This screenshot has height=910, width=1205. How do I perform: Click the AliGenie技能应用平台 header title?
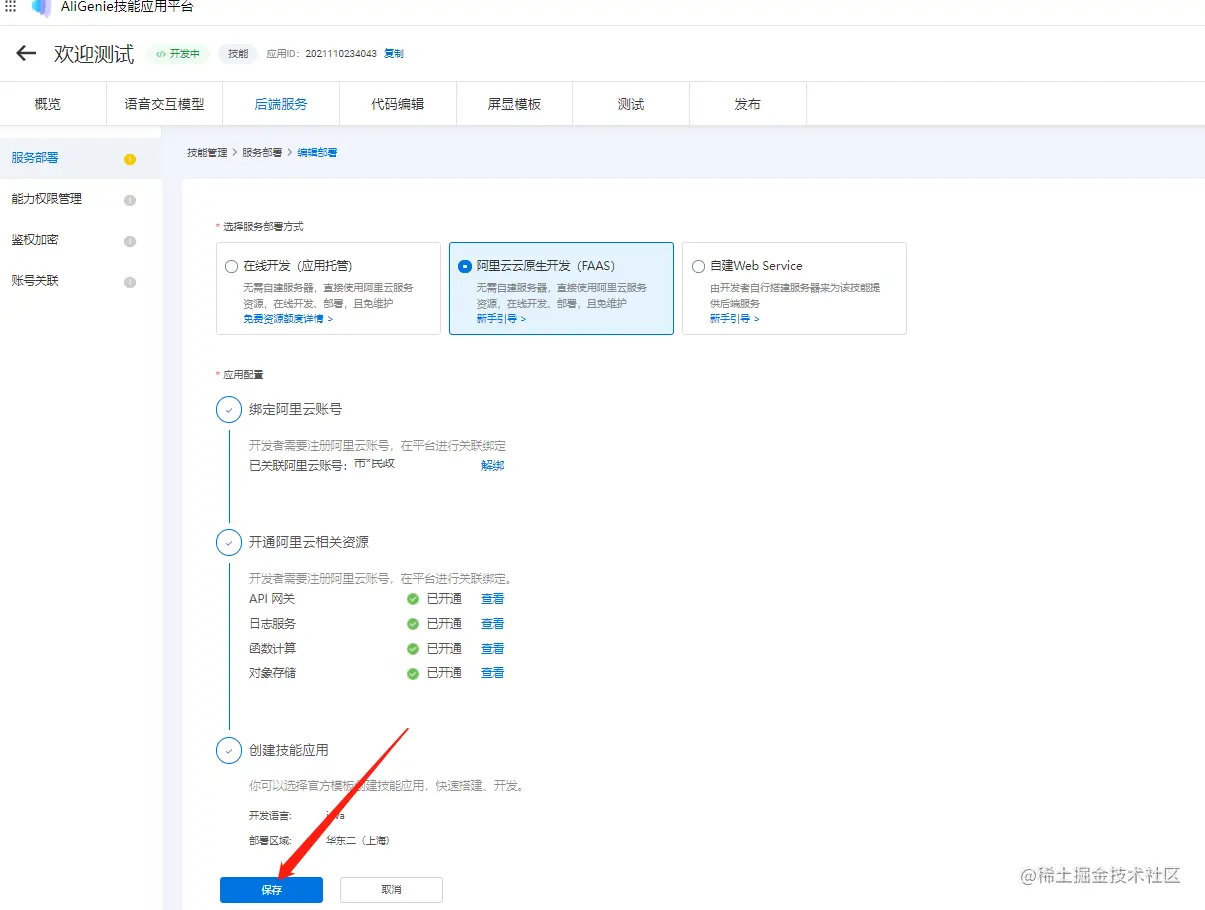(127, 7)
